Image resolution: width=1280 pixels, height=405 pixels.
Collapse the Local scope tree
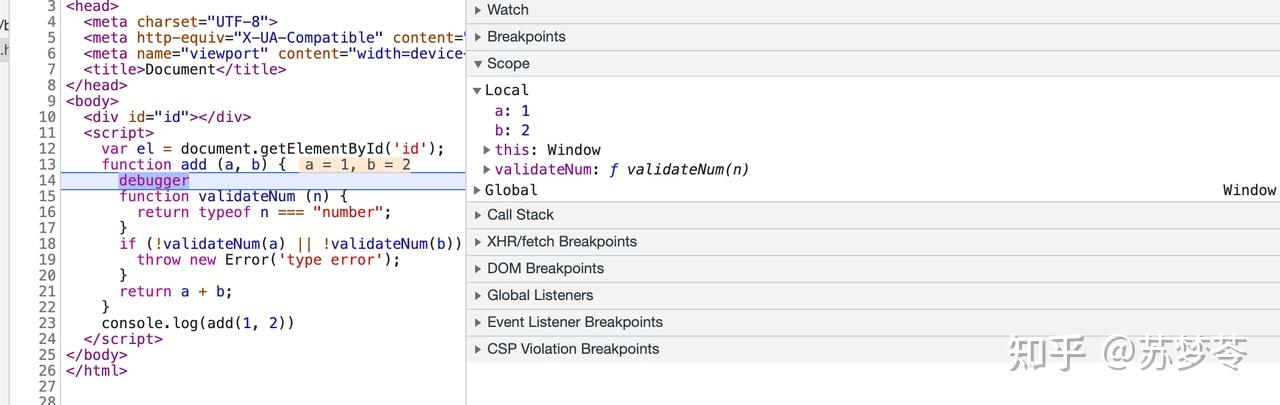(x=478, y=90)
